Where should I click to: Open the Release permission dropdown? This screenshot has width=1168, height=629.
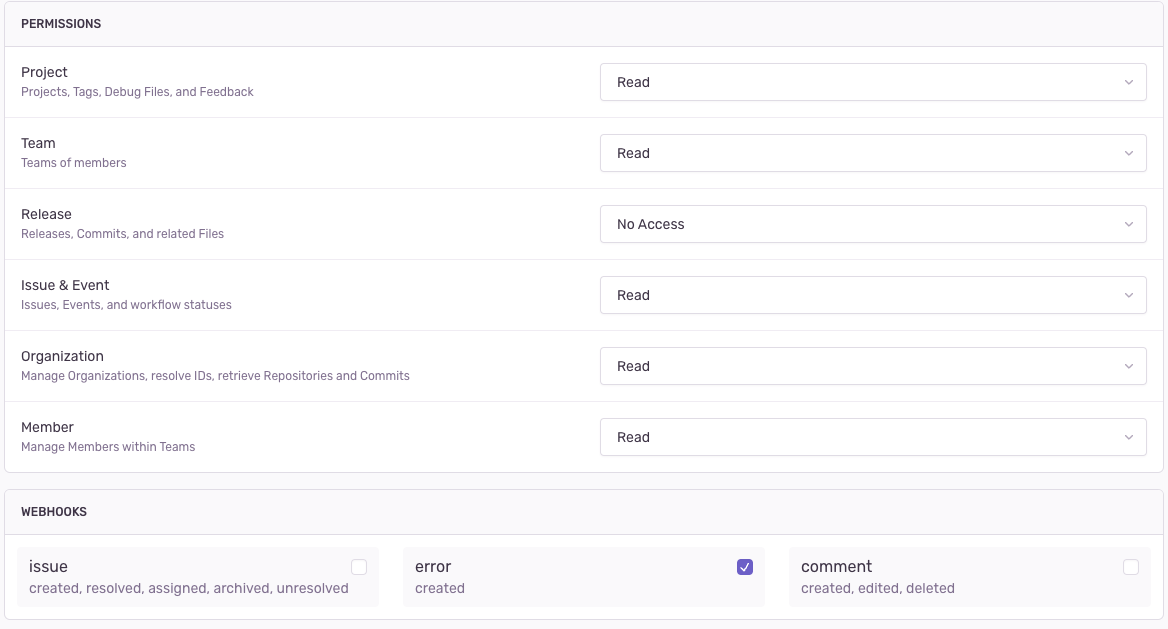point(872,224)
